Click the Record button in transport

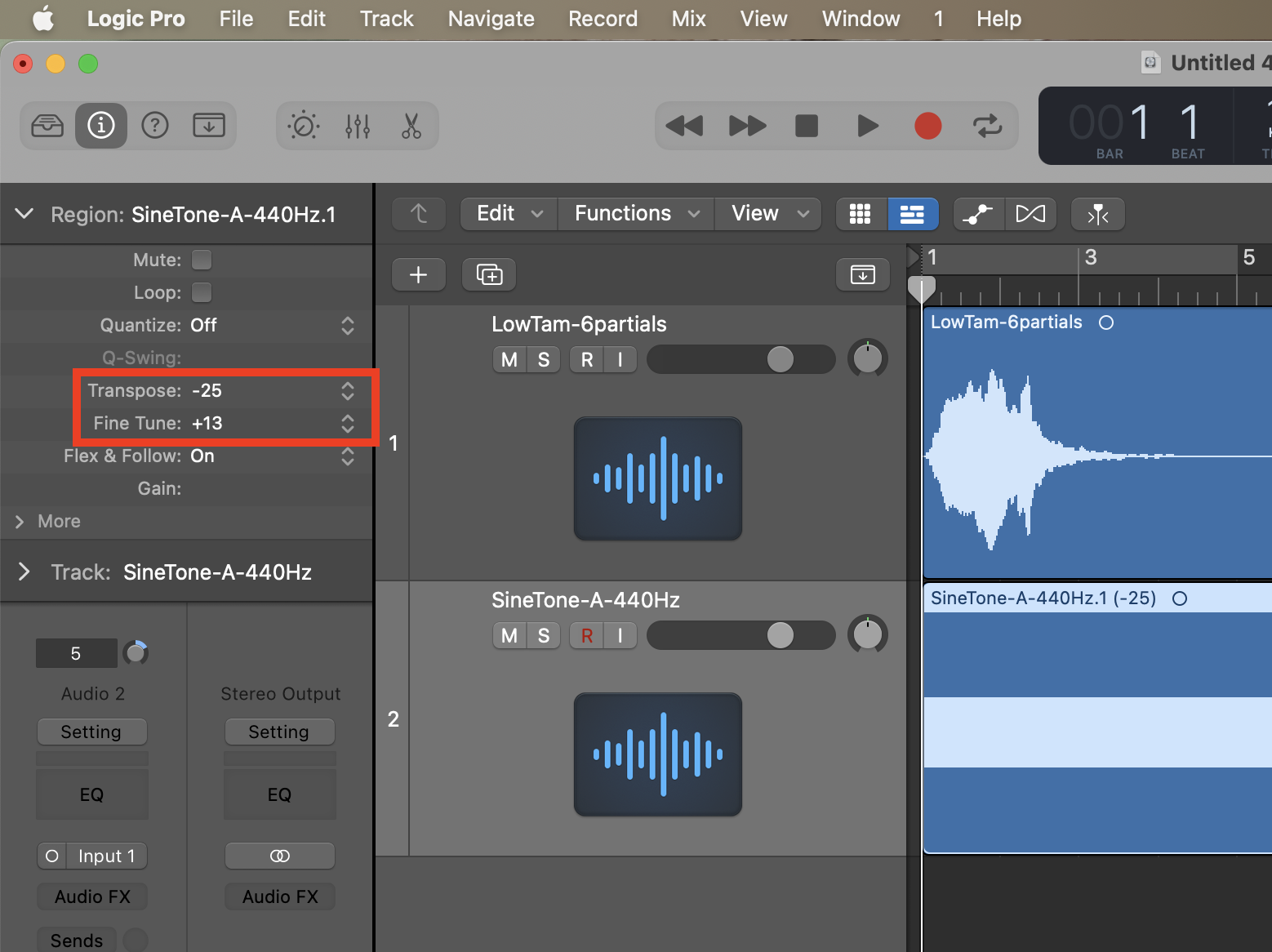927,126
